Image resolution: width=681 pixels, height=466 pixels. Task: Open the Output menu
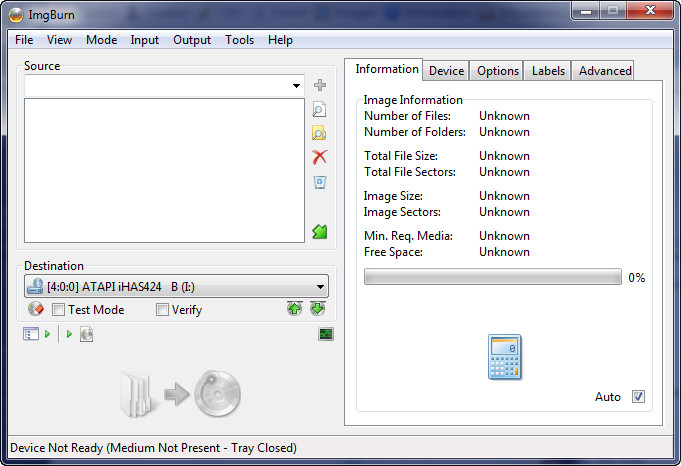pos(192,40)
